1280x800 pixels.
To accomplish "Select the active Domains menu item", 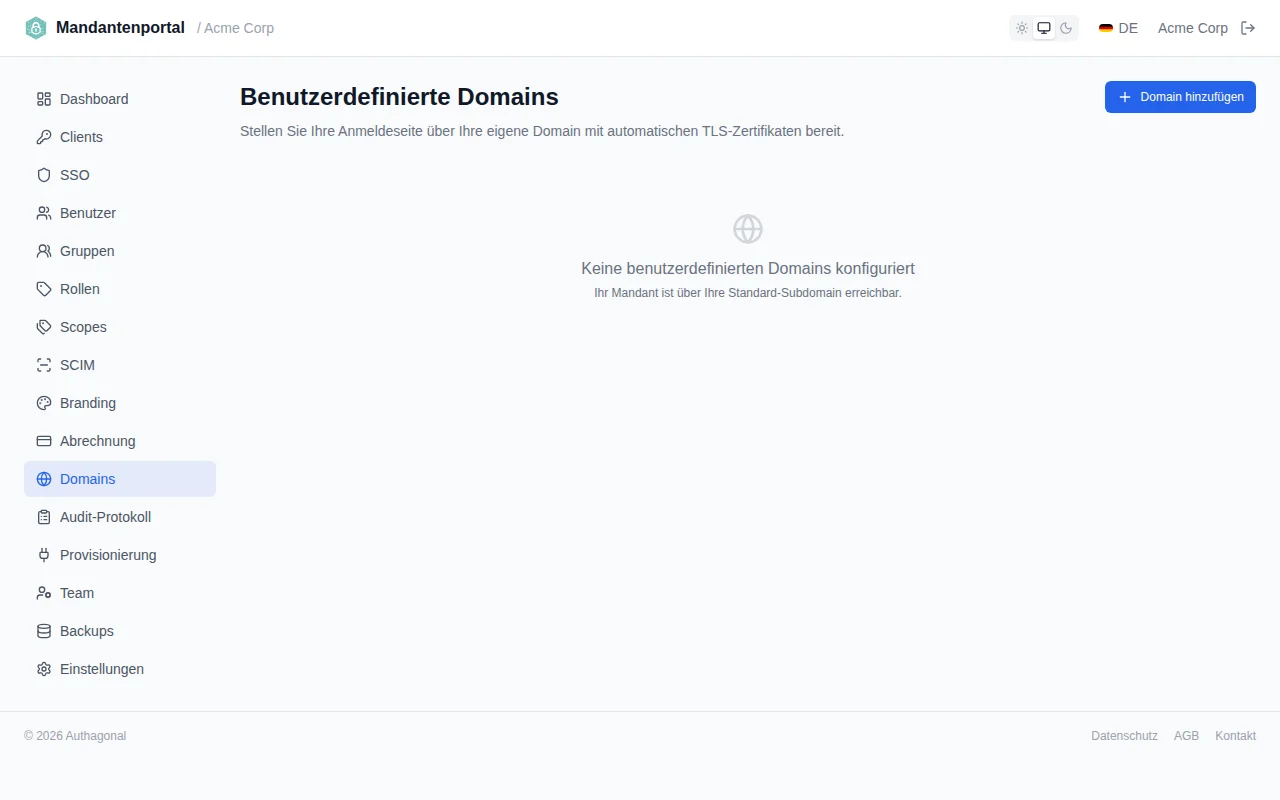I will coord(120,479).
